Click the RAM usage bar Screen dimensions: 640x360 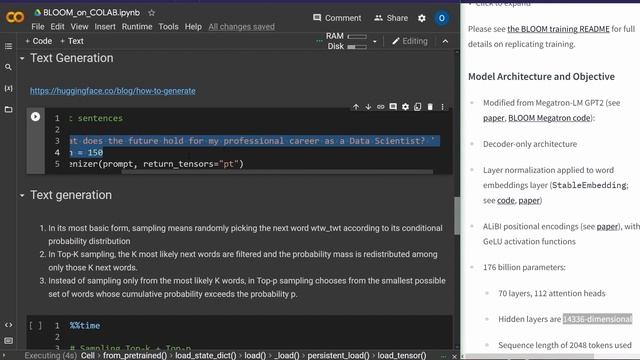(x=357, y=36)
